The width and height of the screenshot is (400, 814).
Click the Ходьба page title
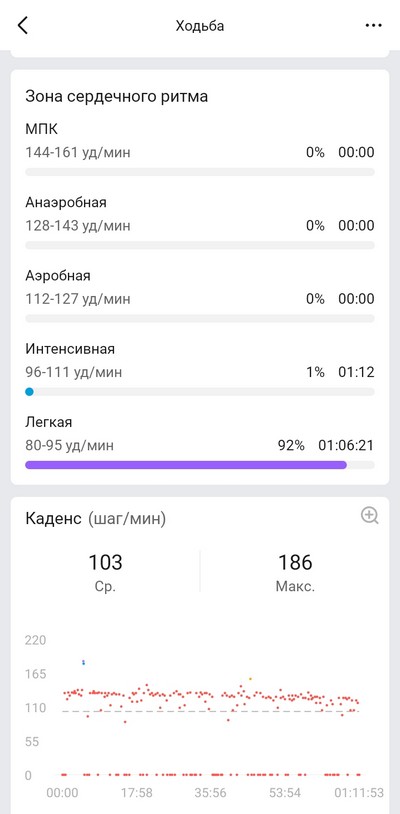(200, 25)
